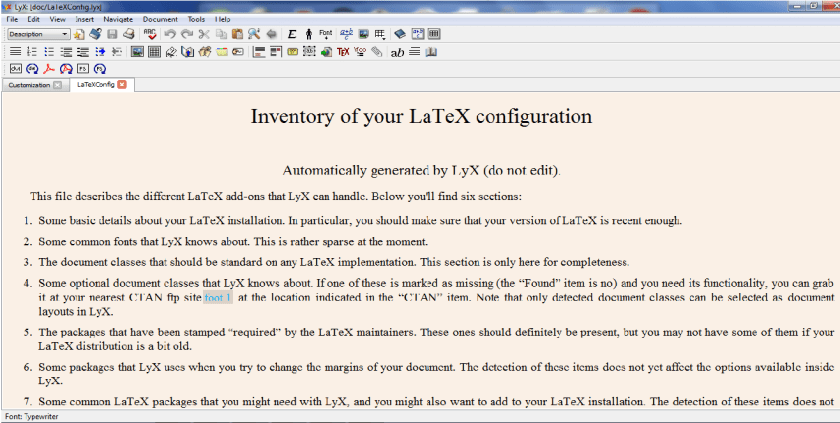Image resolution: width=840 pixels, height=423 pixels.
Task: Insert TeX code with the TeX icon
Action: pyautogui.click(x=343, y=52)
